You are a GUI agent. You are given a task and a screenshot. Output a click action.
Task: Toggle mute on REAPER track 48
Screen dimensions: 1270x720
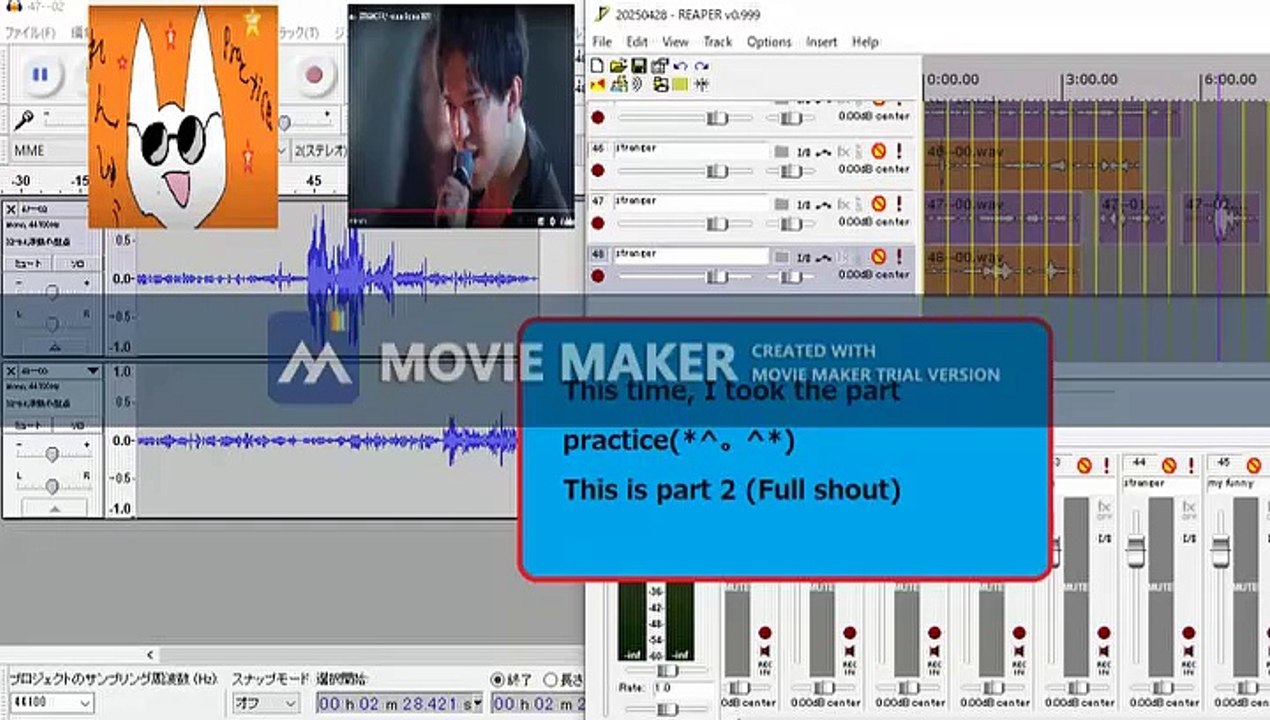(x=878, y=257)
